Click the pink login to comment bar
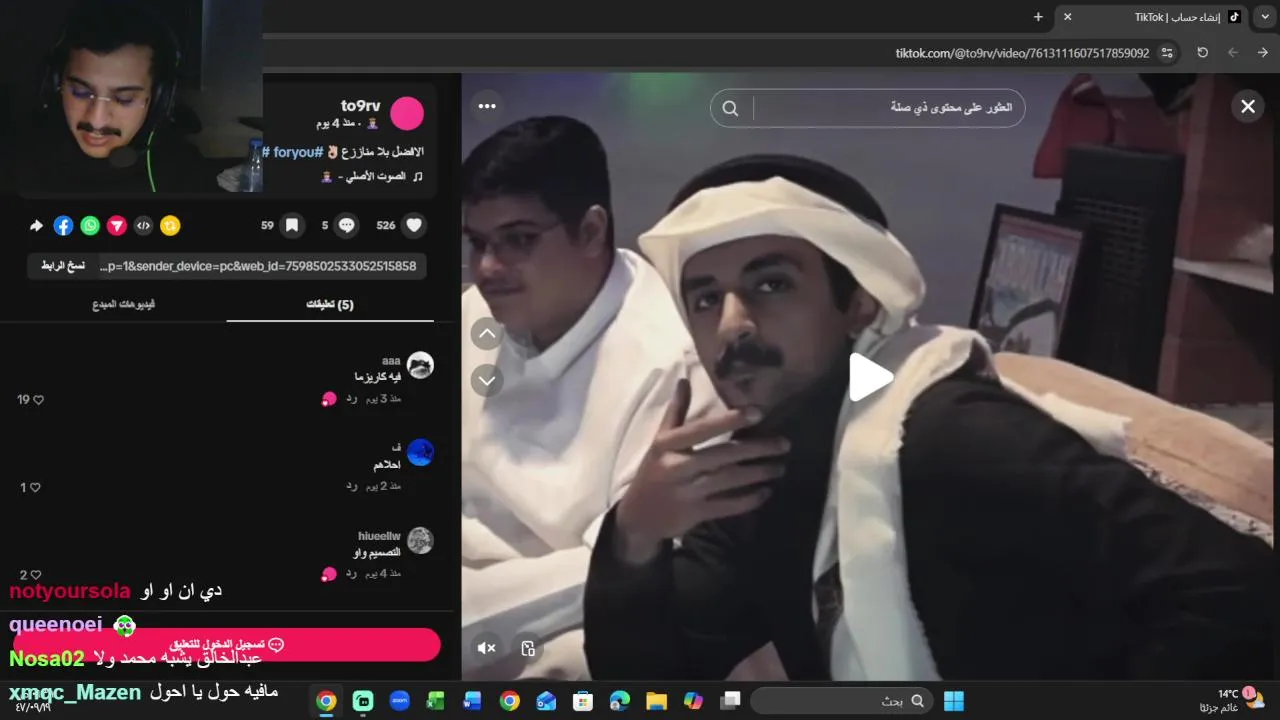This screenshot has width=1280, height=720. (228, 645)
